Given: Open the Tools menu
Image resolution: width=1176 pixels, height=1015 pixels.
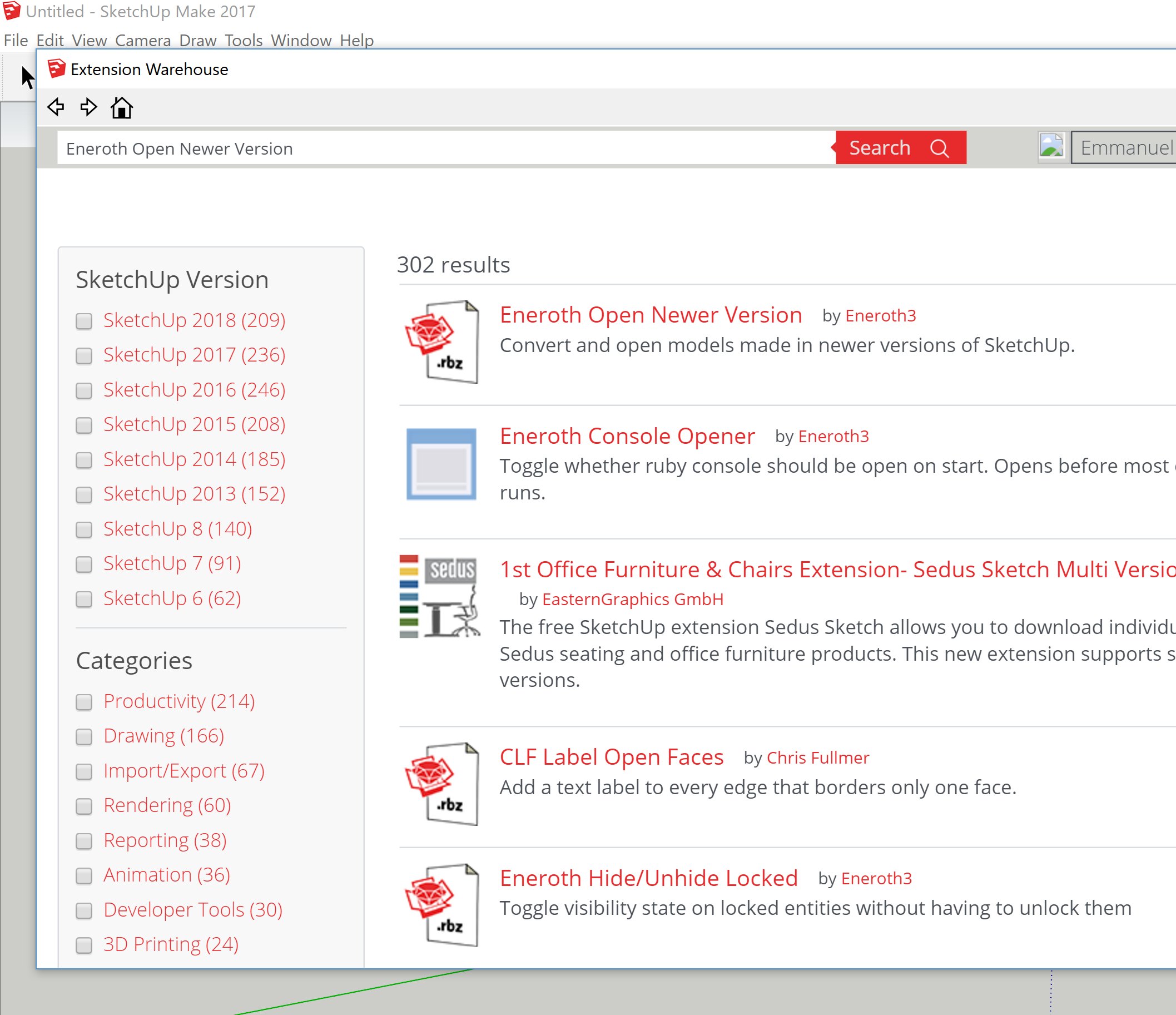Looking at the screenshot, I should click(244, 40).
